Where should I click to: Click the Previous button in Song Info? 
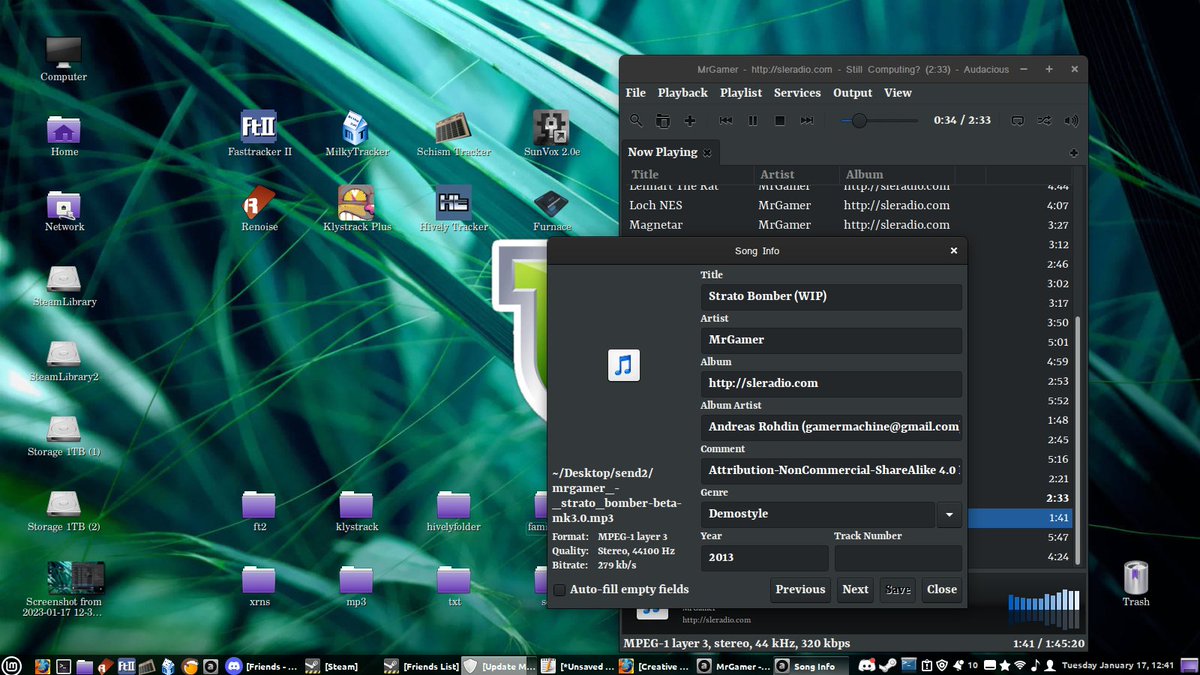800,590
